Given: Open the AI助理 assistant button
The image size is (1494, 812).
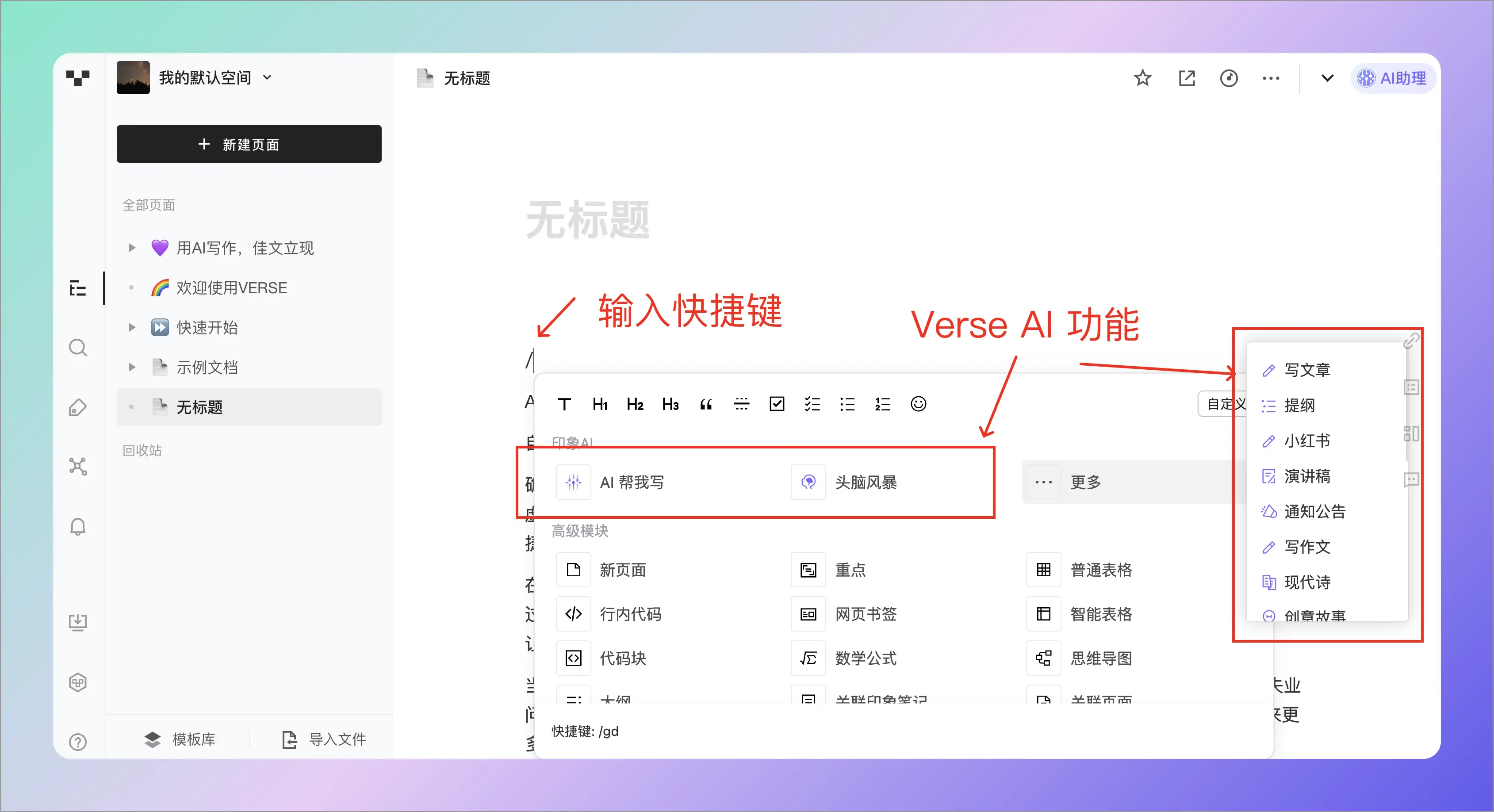Looking at the screenshot, I should point(1393,78).
